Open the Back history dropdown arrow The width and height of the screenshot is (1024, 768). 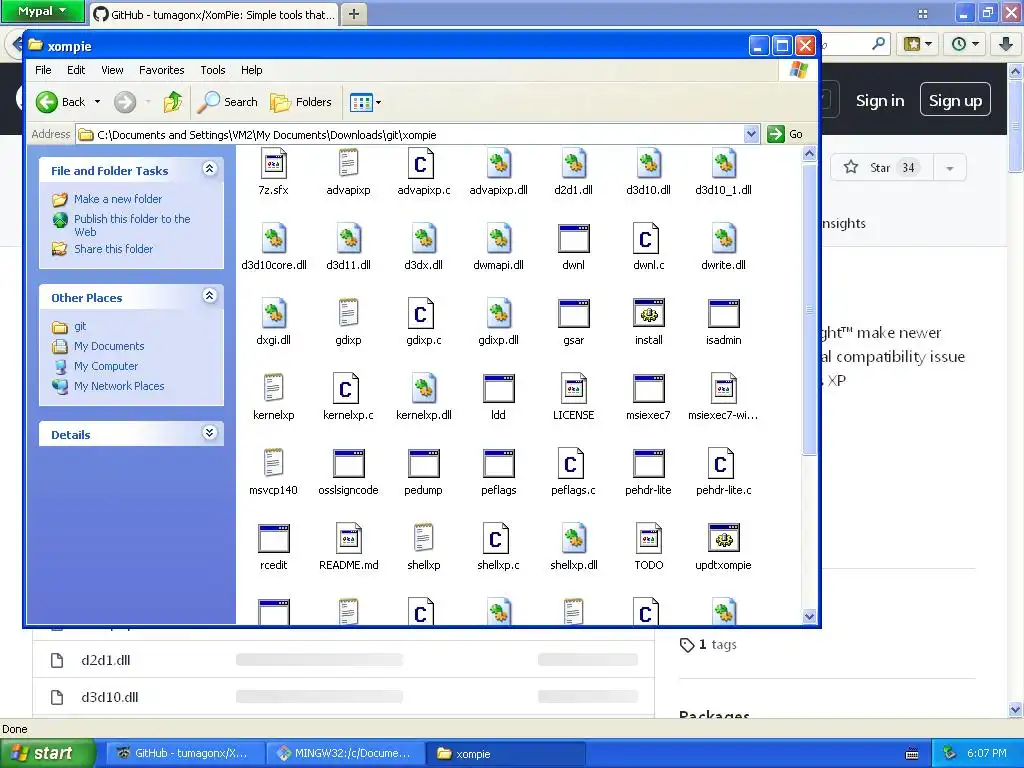coord(97,102)
